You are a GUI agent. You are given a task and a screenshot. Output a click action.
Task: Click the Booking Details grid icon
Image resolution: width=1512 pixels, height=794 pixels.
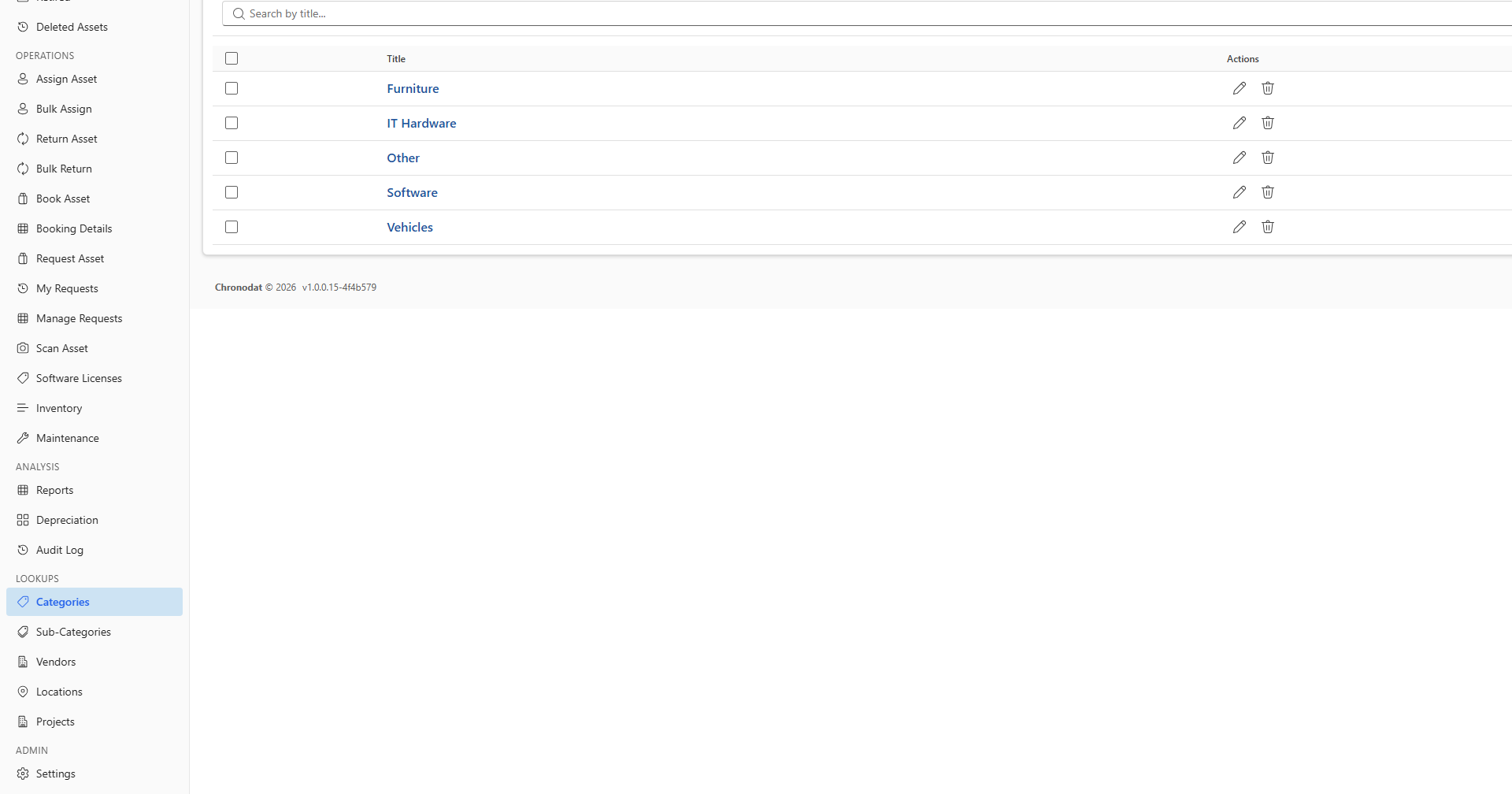tap(23, 228)
